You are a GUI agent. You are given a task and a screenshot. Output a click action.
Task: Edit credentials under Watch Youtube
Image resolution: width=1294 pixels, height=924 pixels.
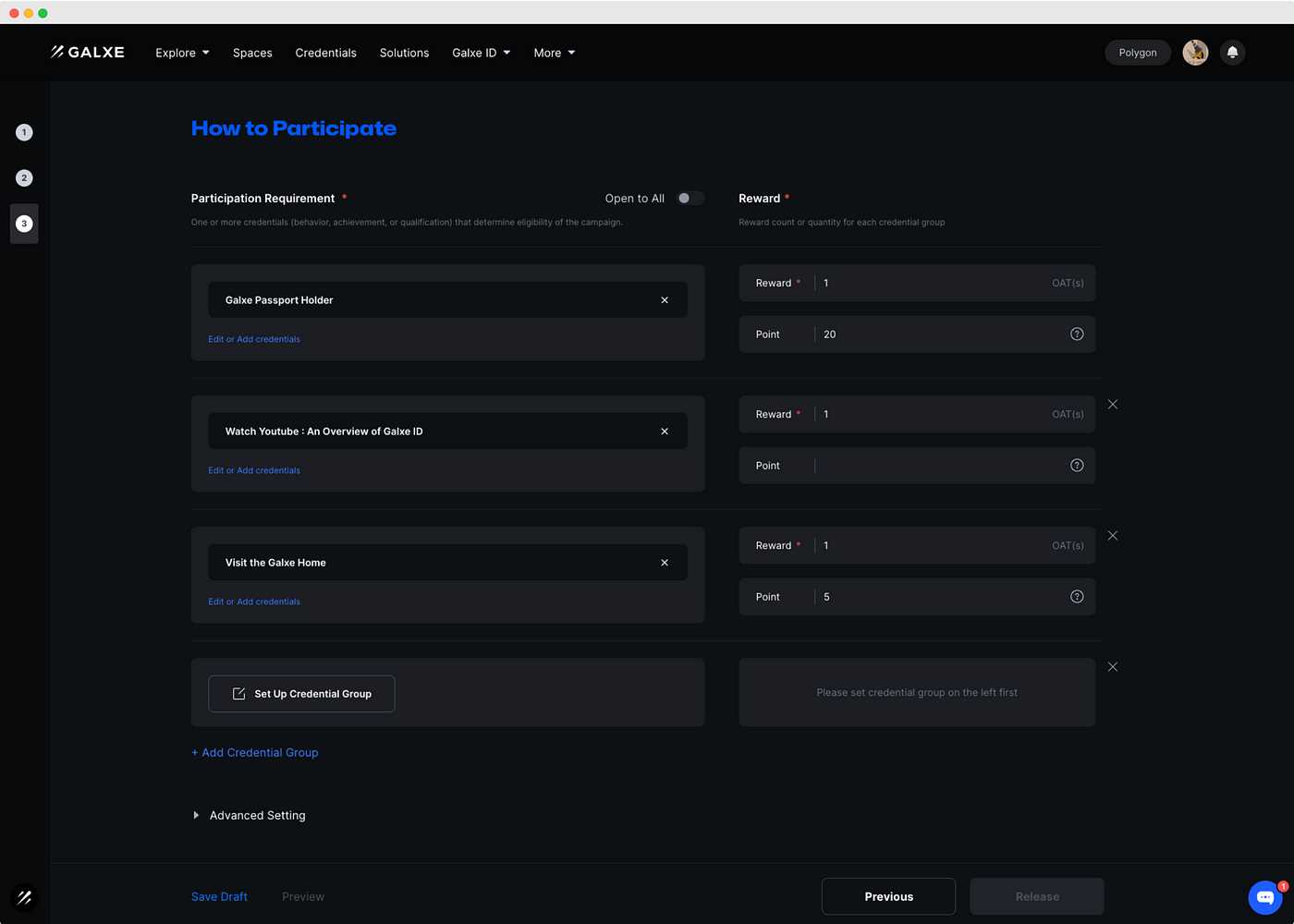pos(254,470)
